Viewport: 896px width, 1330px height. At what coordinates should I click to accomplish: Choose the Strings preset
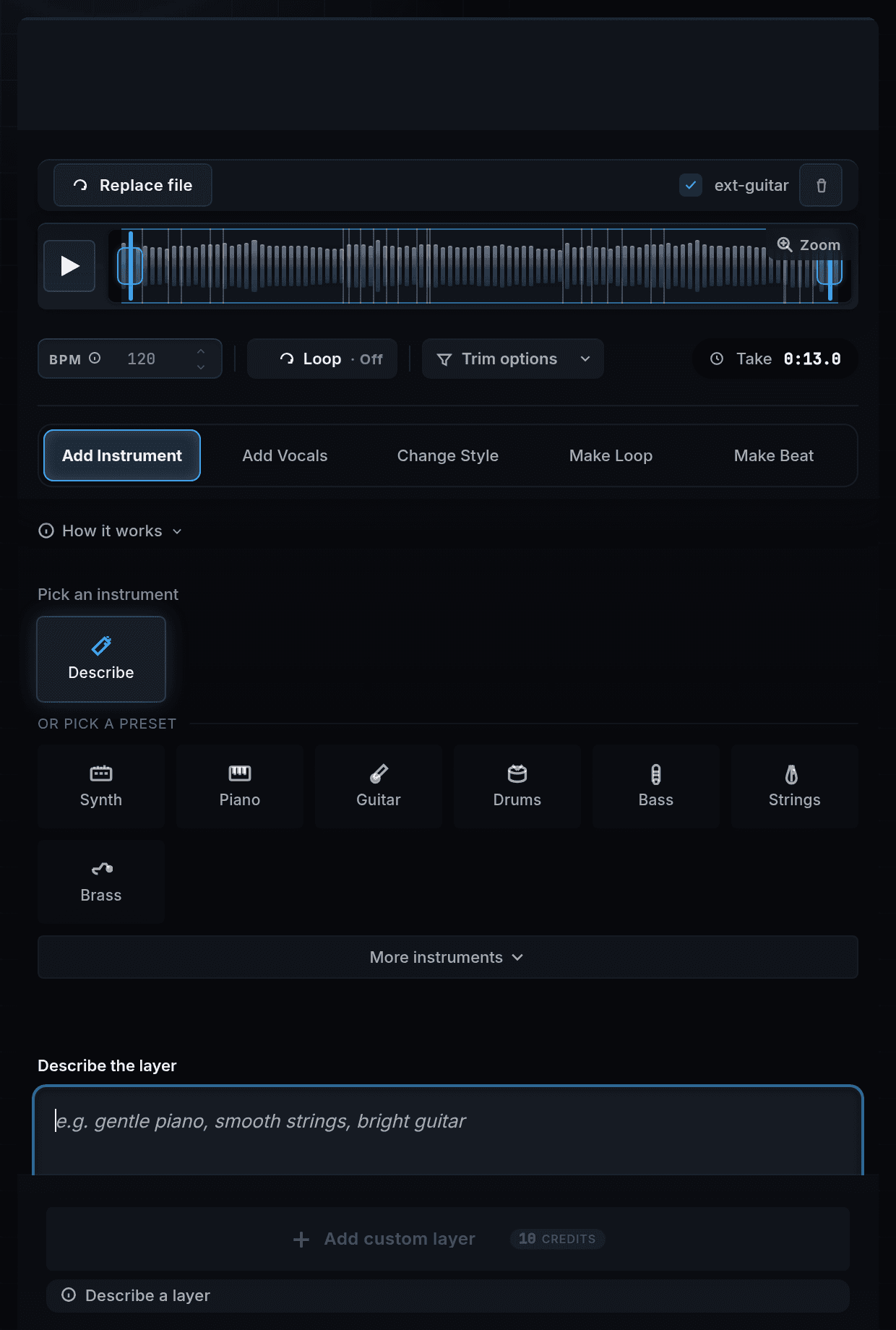coord(795,786)
